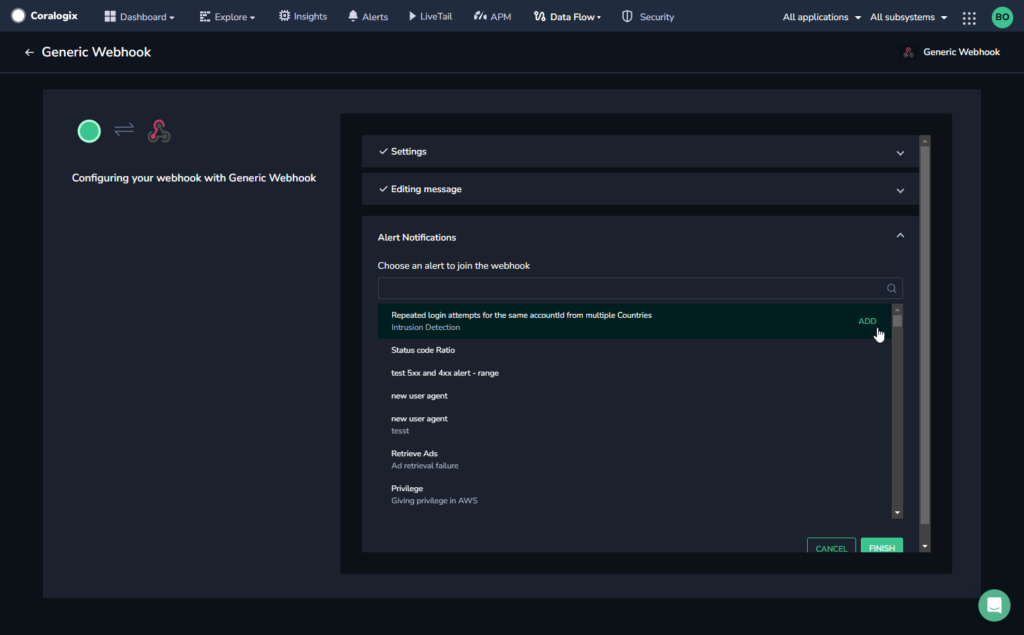
Task: Open the BO user avatar menu
Action: (x=1002, y=17)
